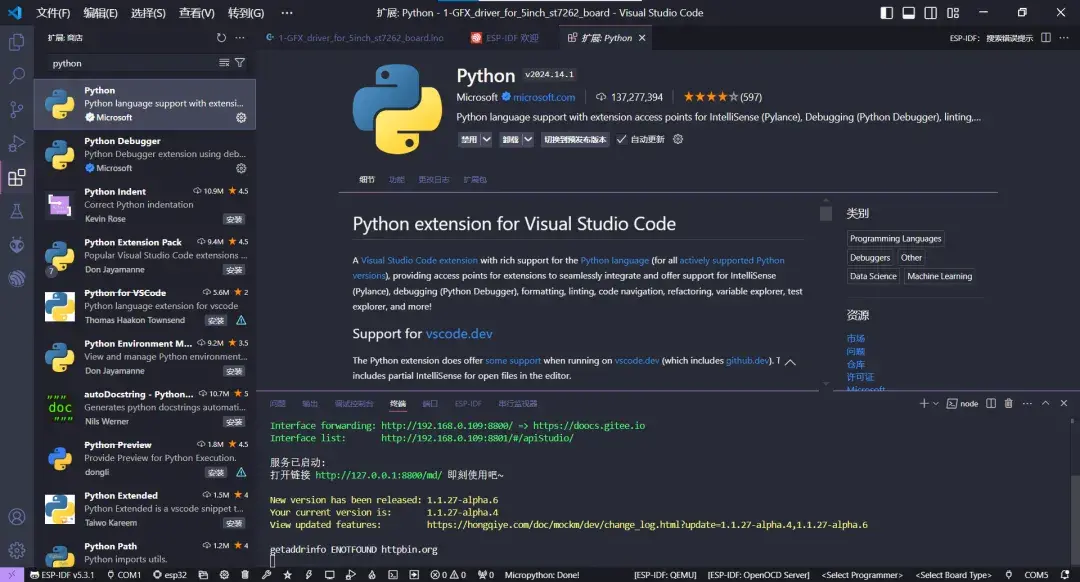Select flash method star icon
Screen dimensions: 1080x582
[x=287, y=574]
